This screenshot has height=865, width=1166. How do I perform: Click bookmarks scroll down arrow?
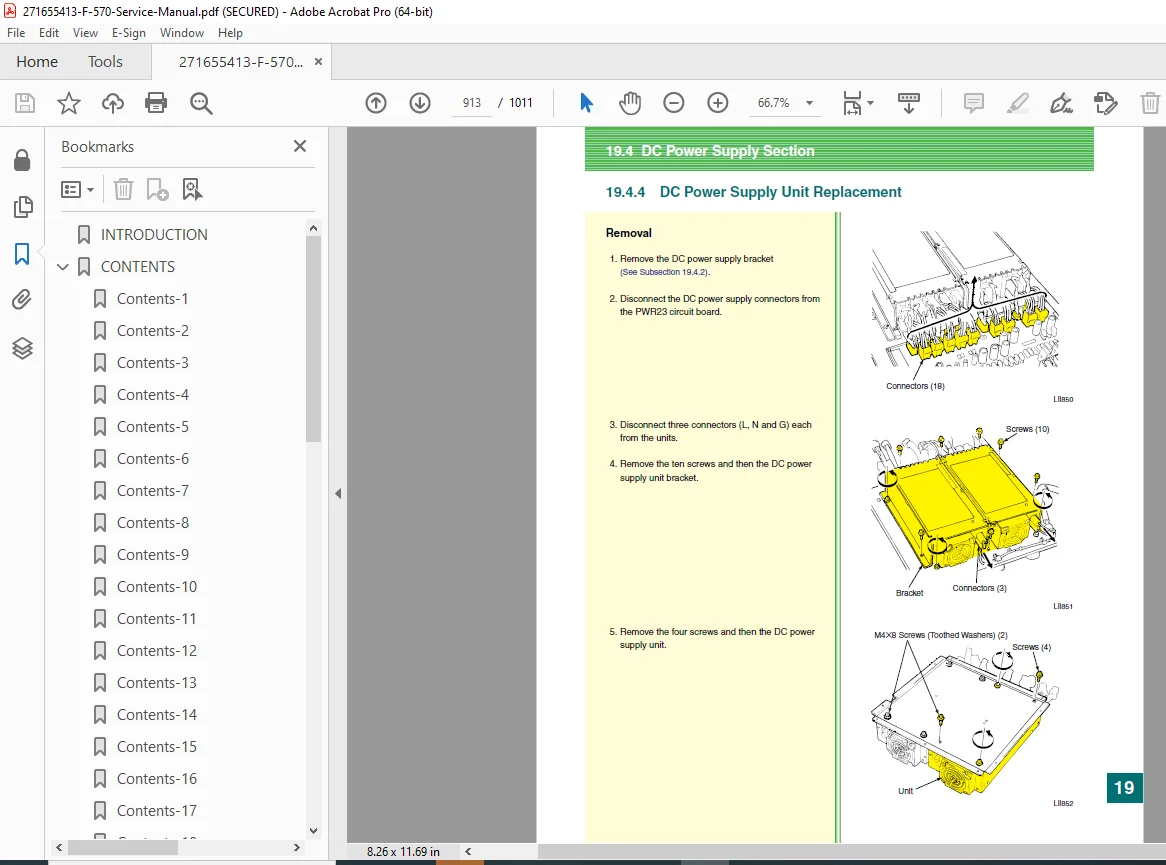313,830
